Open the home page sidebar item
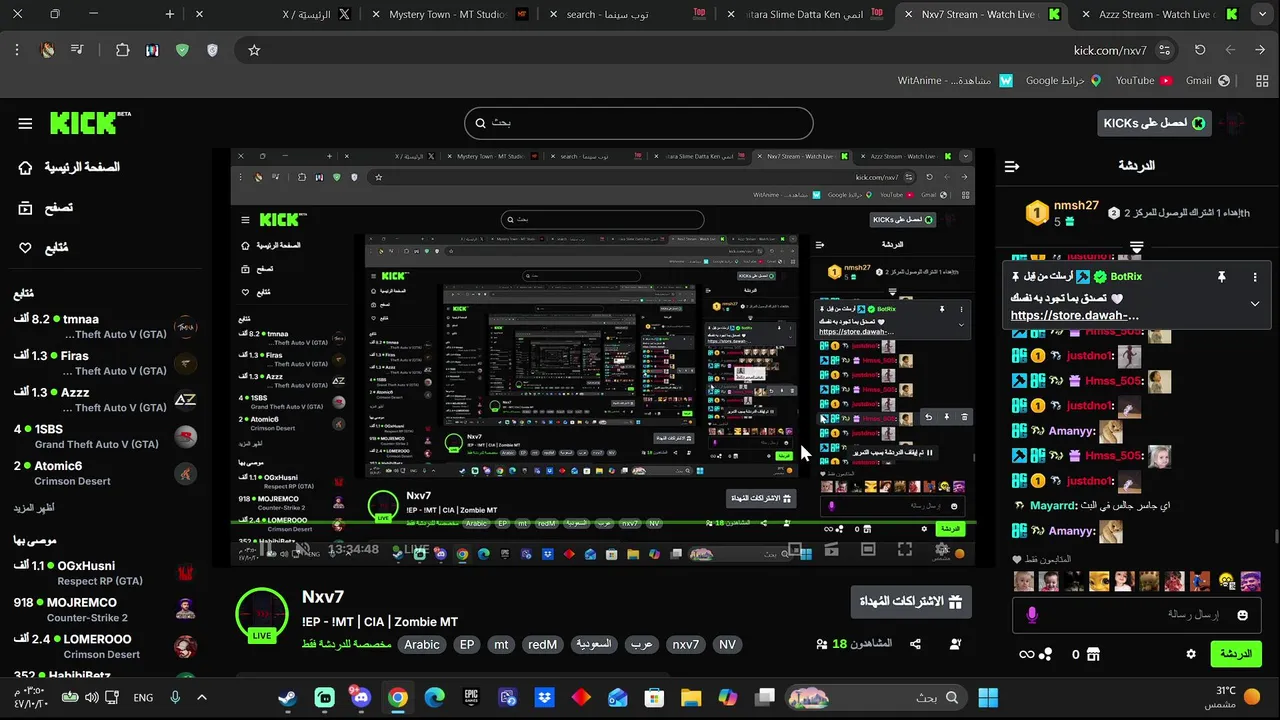The width and height of the screenshot is (1280, 720). point(69,167)
